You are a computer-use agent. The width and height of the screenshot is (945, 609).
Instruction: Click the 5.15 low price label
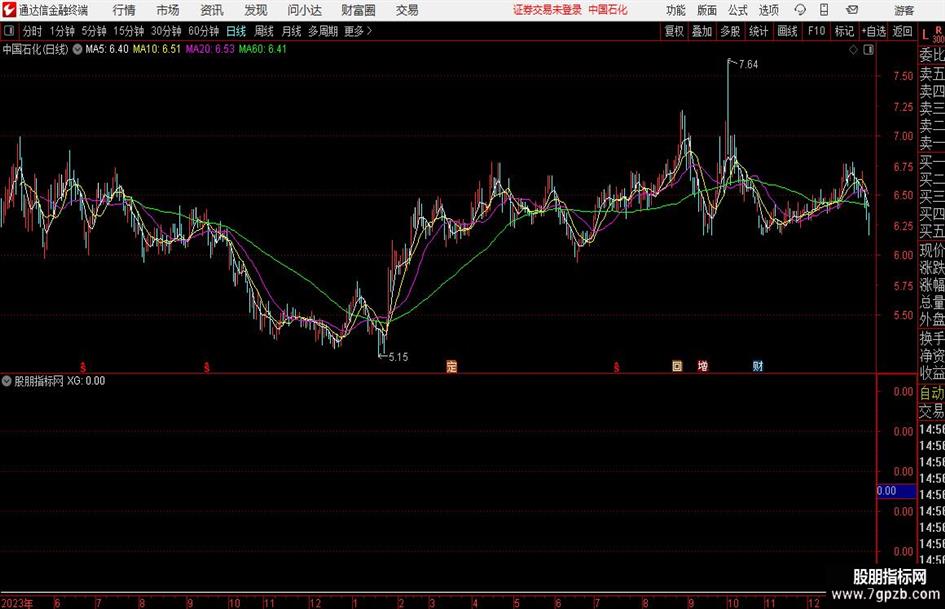398,357
